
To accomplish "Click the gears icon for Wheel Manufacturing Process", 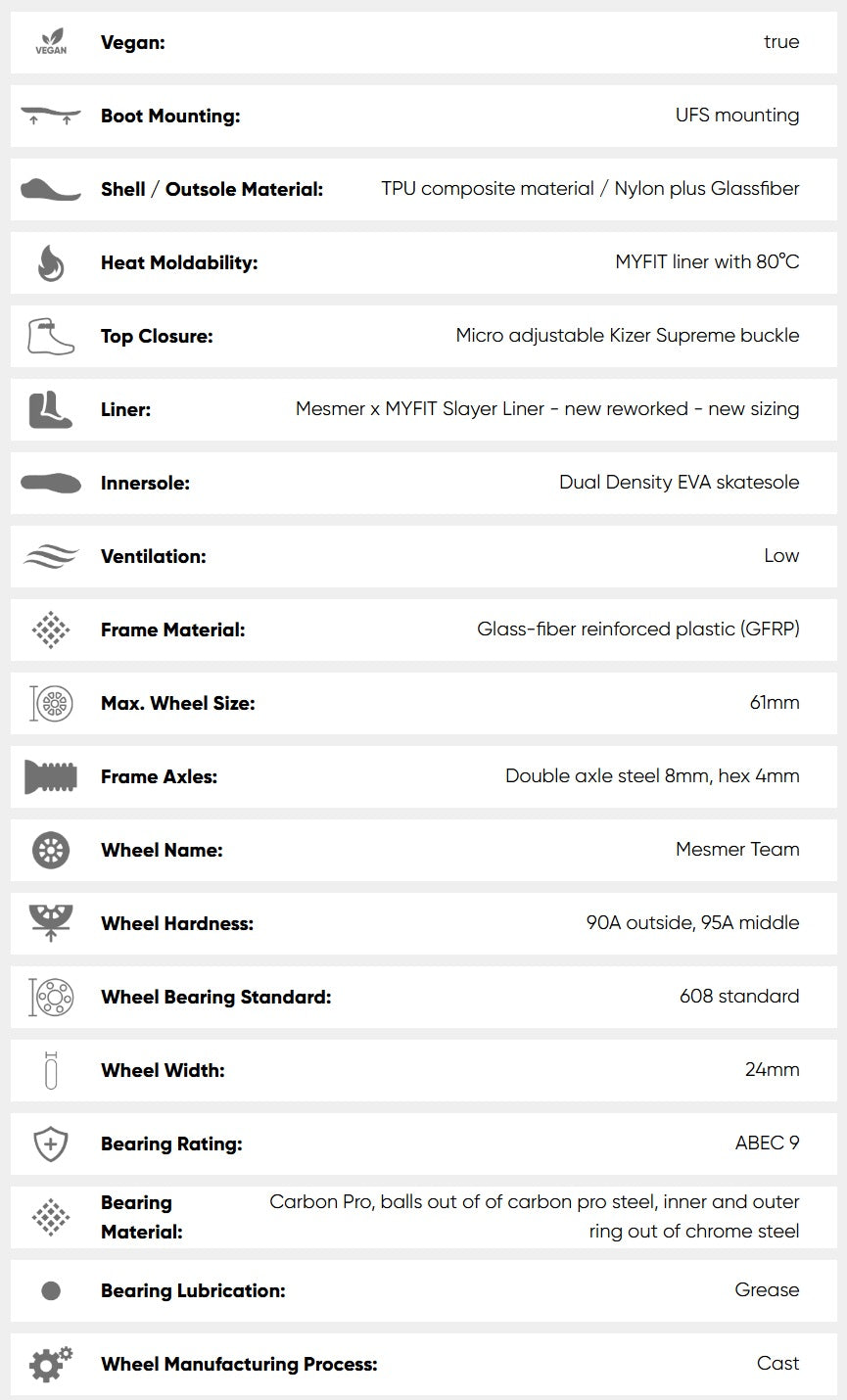I will click(x=51, y=1363).
